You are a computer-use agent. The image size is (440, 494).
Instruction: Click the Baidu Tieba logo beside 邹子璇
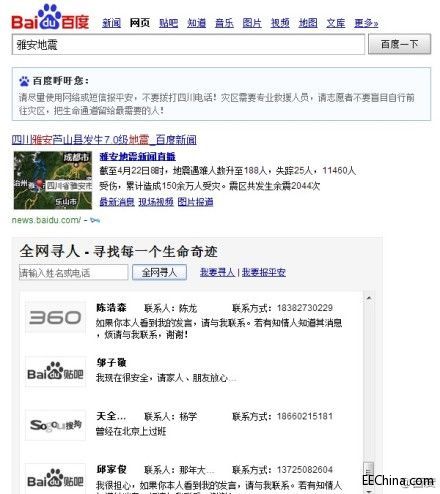click(55, 372)
